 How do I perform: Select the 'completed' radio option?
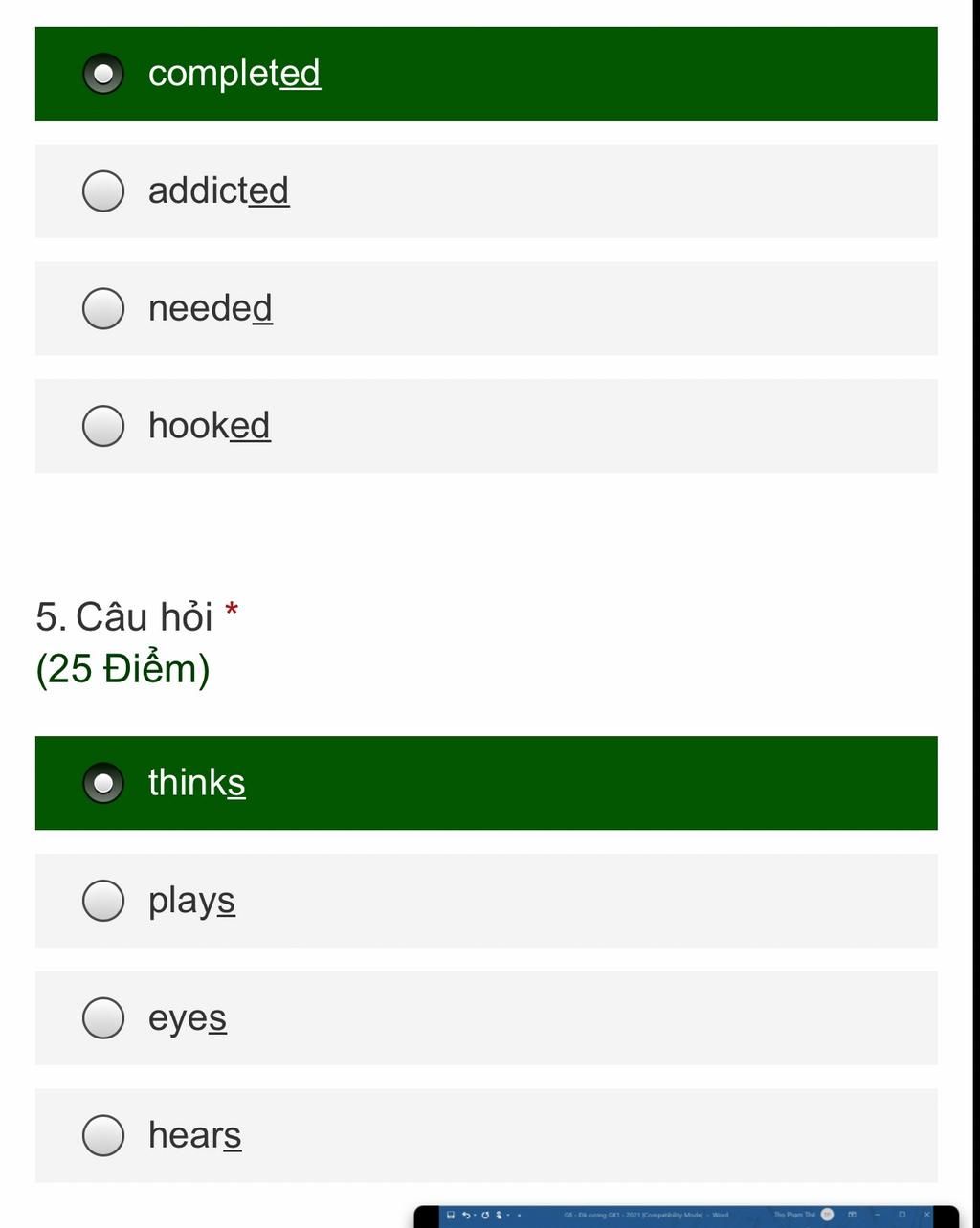(486, 74)
